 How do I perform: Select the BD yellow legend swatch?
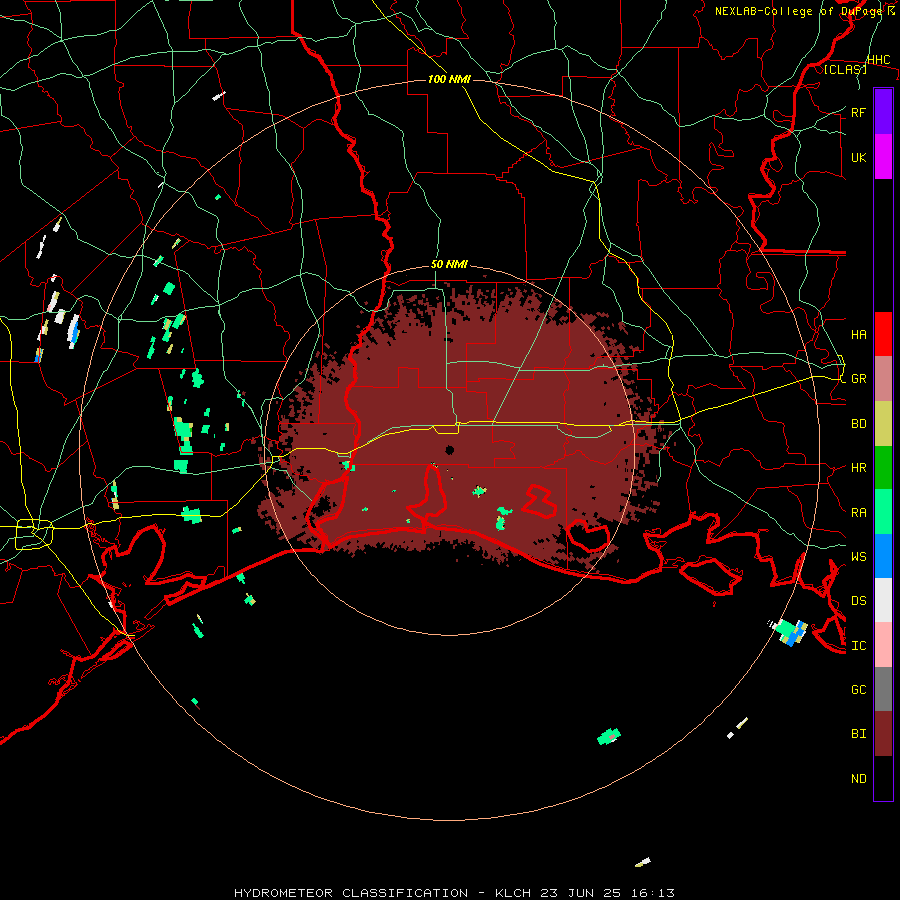coord(883,423)
